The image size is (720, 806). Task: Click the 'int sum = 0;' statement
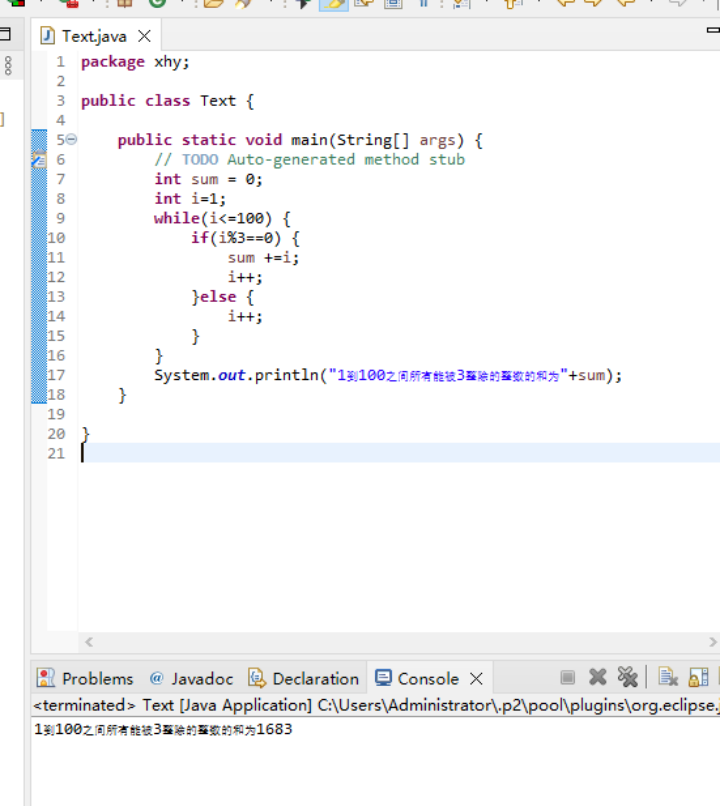coord(208,179)
